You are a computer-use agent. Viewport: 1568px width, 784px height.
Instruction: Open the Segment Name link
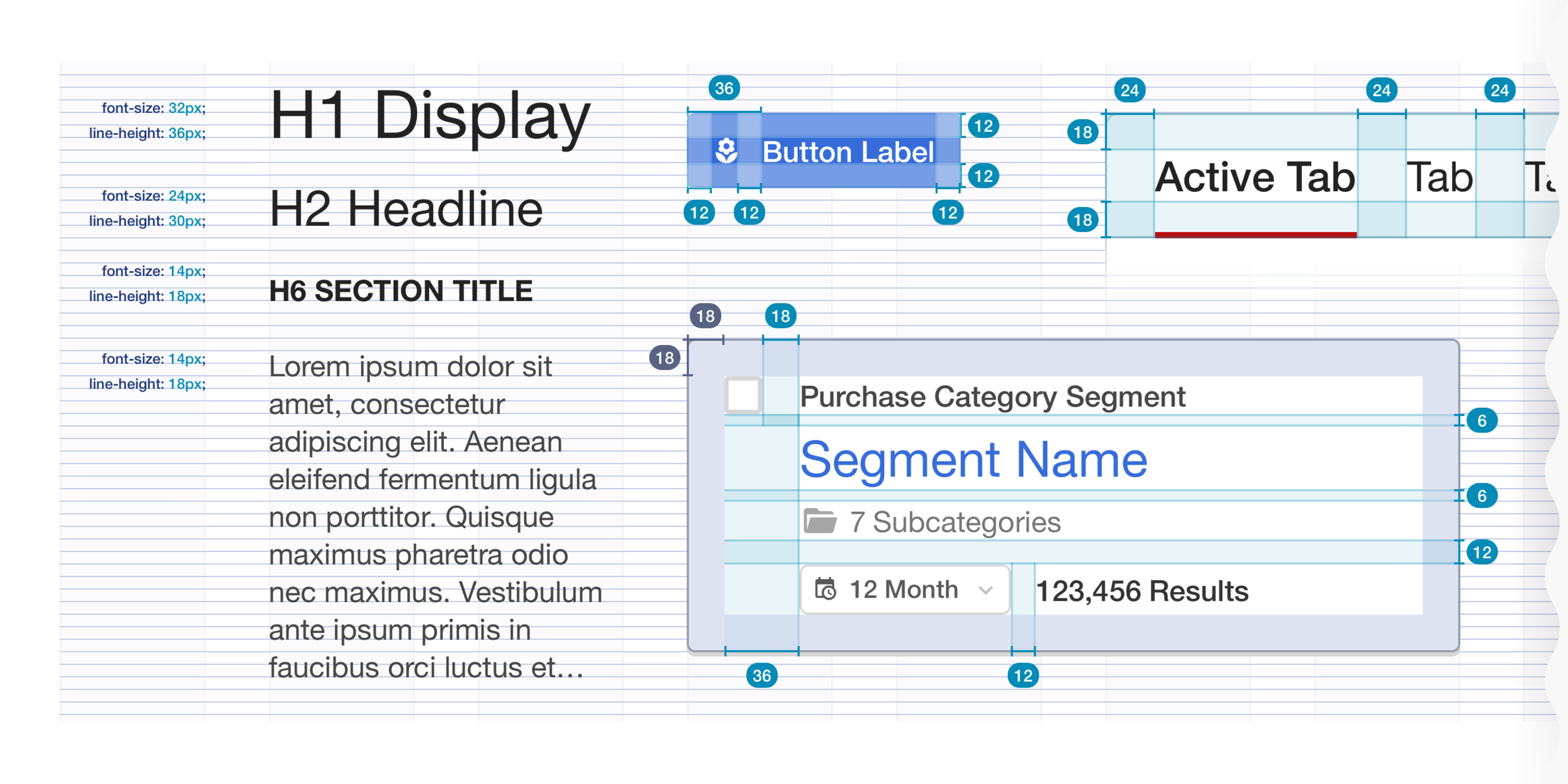tap(973, 460)
